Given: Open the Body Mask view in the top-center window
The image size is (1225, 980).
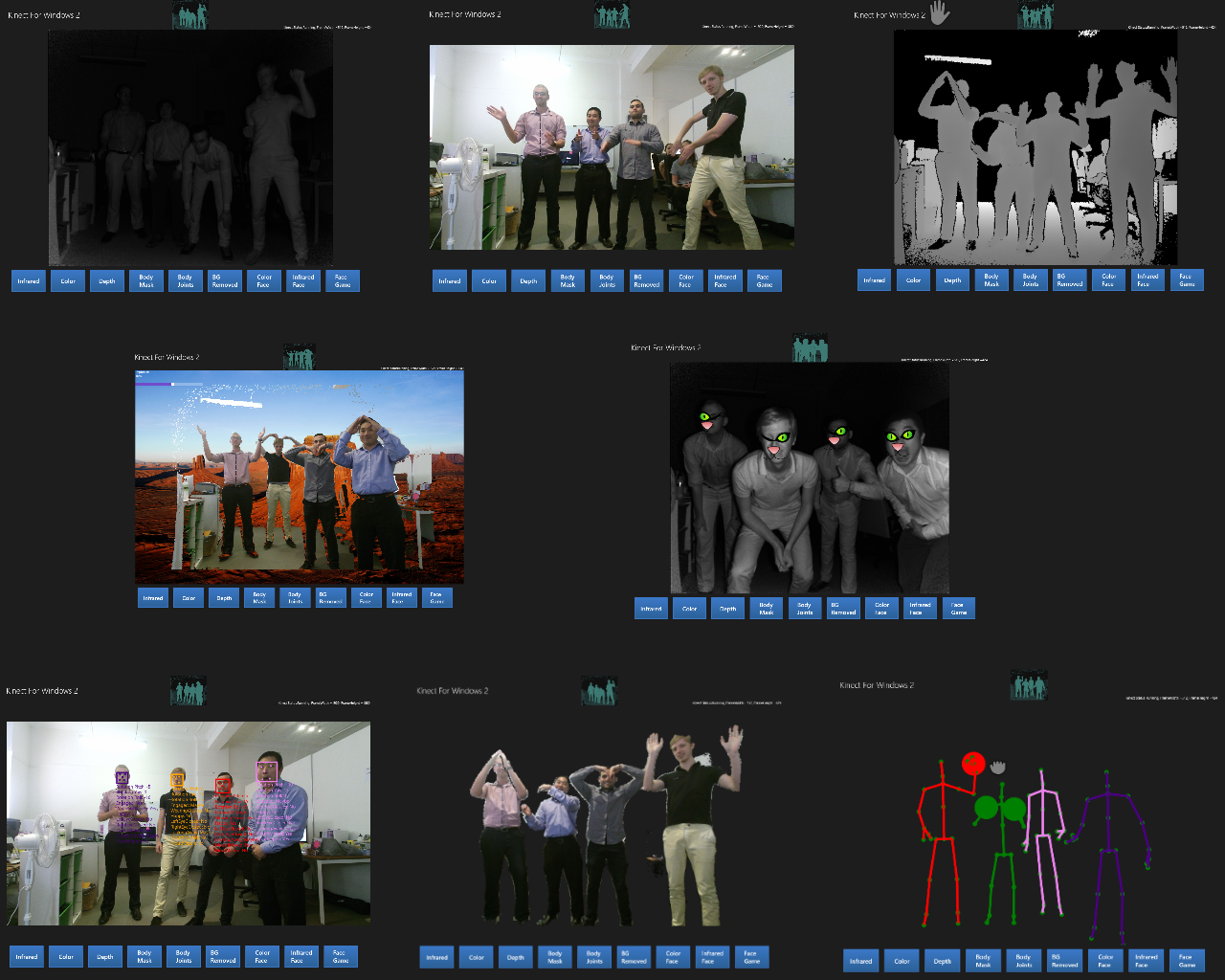Looking at the screenshot, I should click(567, 280).
